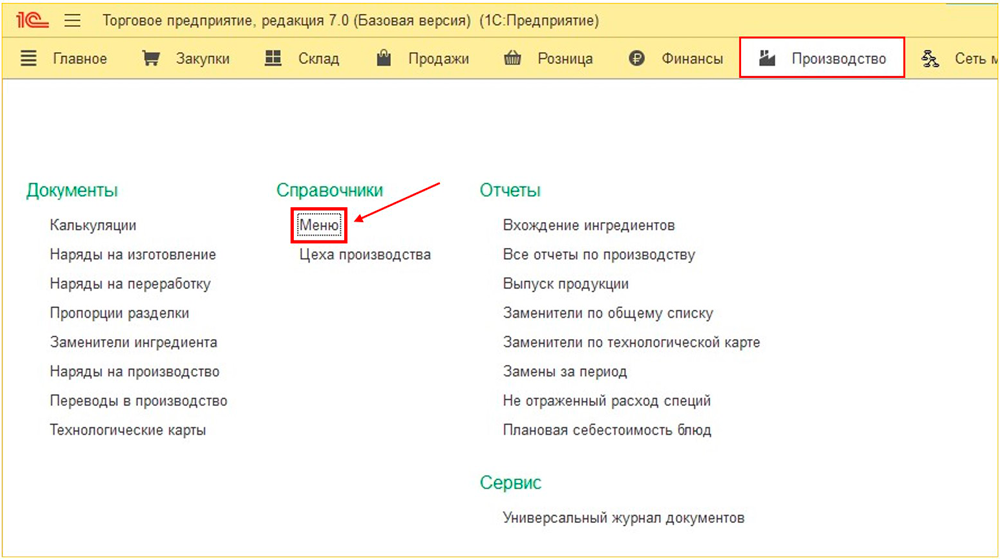Open the Главное section menu
1000x560 pixels.
pyautogui.click(x=79, y=59)
